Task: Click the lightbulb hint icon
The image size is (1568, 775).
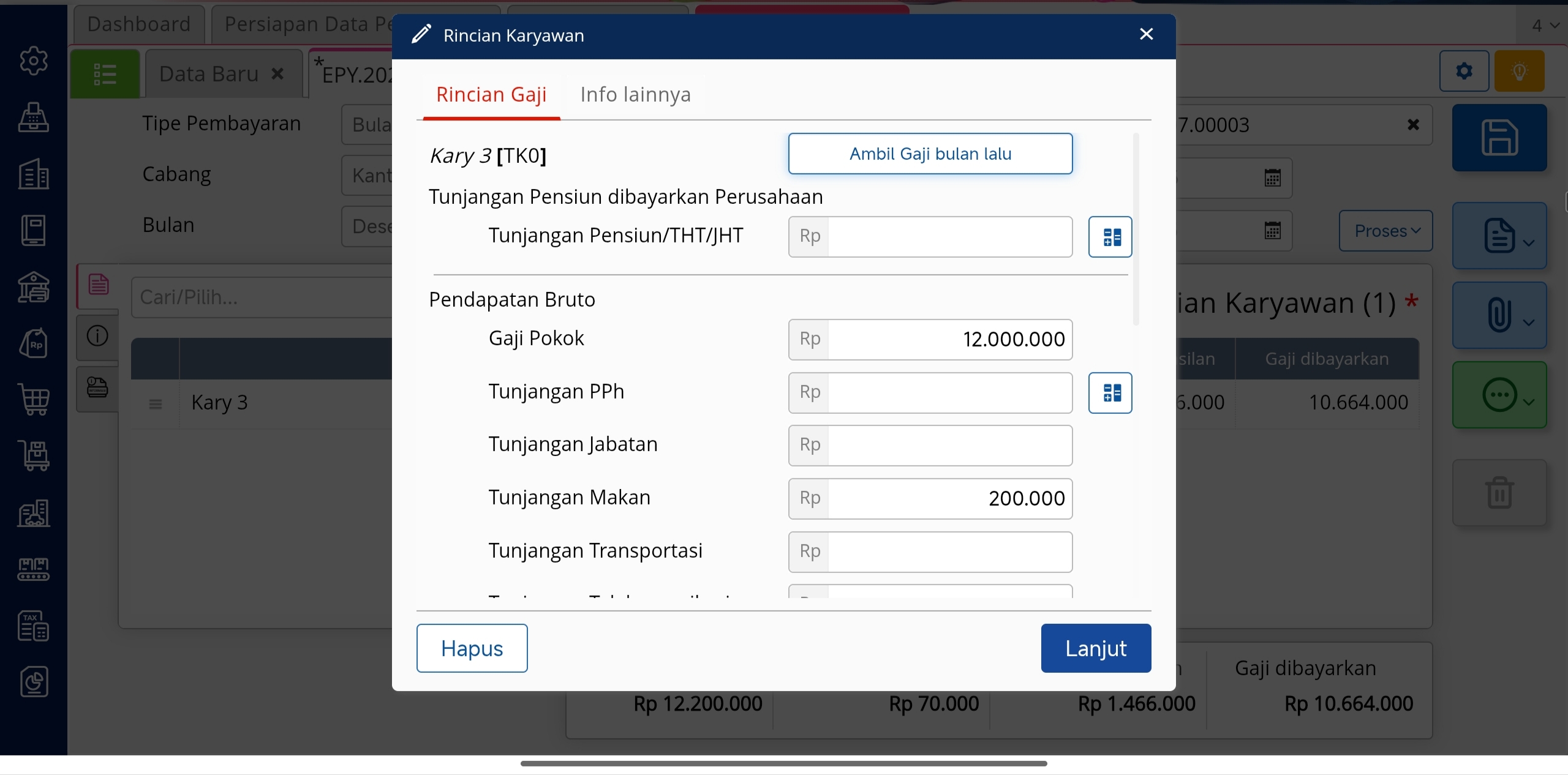Action: (x=1519, y=72)
